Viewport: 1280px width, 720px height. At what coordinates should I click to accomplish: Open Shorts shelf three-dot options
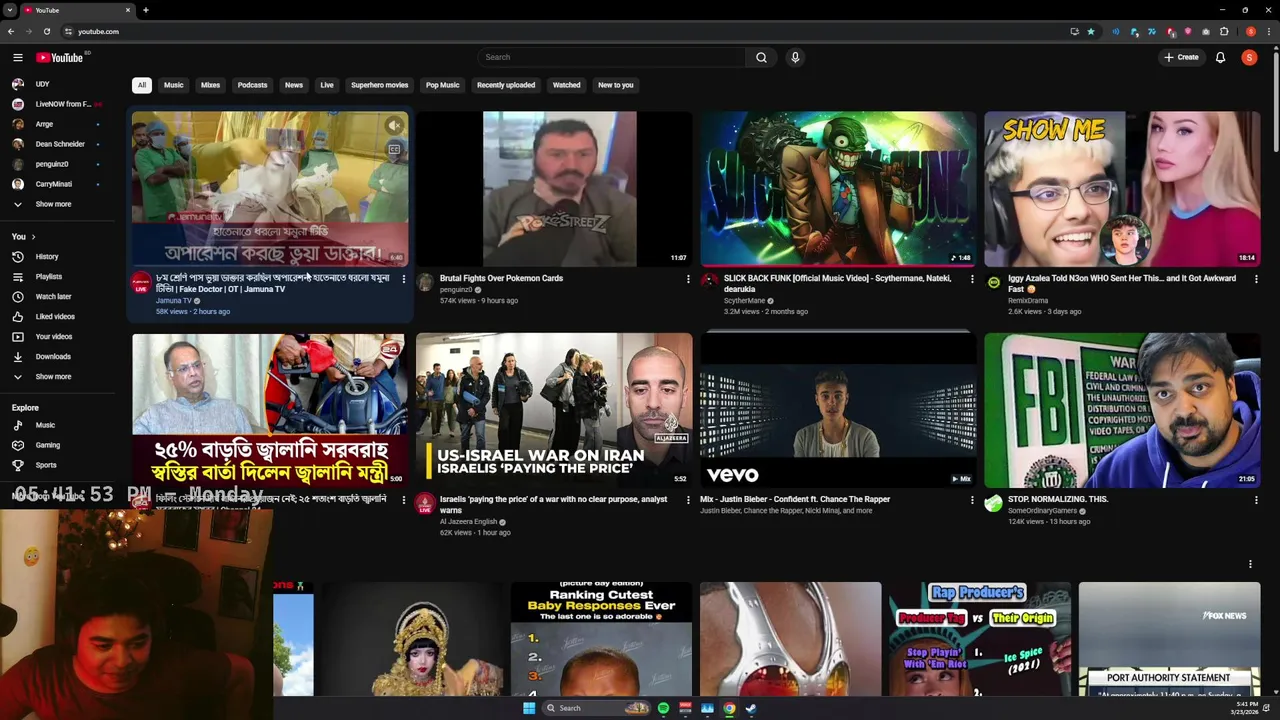(1250, 564)
